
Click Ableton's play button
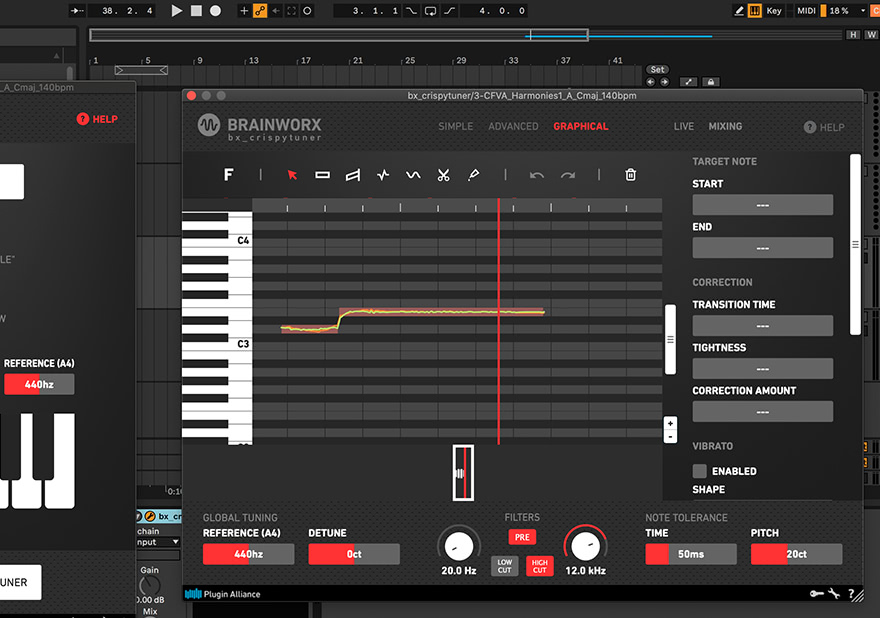pos(177,11)
